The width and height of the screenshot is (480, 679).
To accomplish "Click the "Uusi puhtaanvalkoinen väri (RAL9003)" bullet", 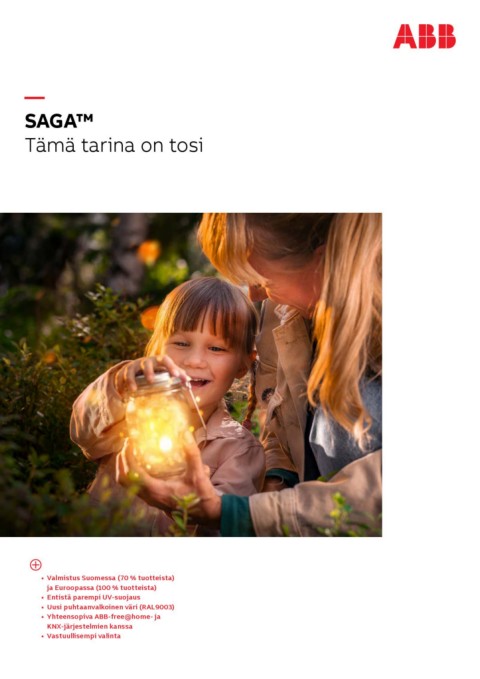I will point(110,607).
